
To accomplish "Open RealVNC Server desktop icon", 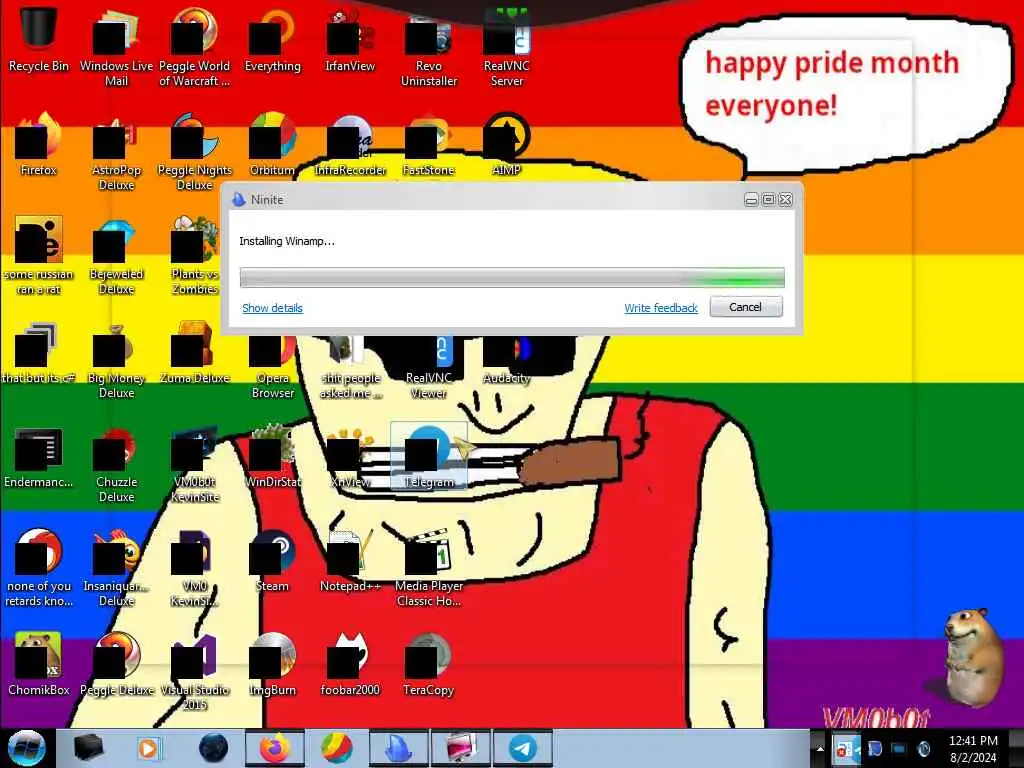I will coord(507,46).
